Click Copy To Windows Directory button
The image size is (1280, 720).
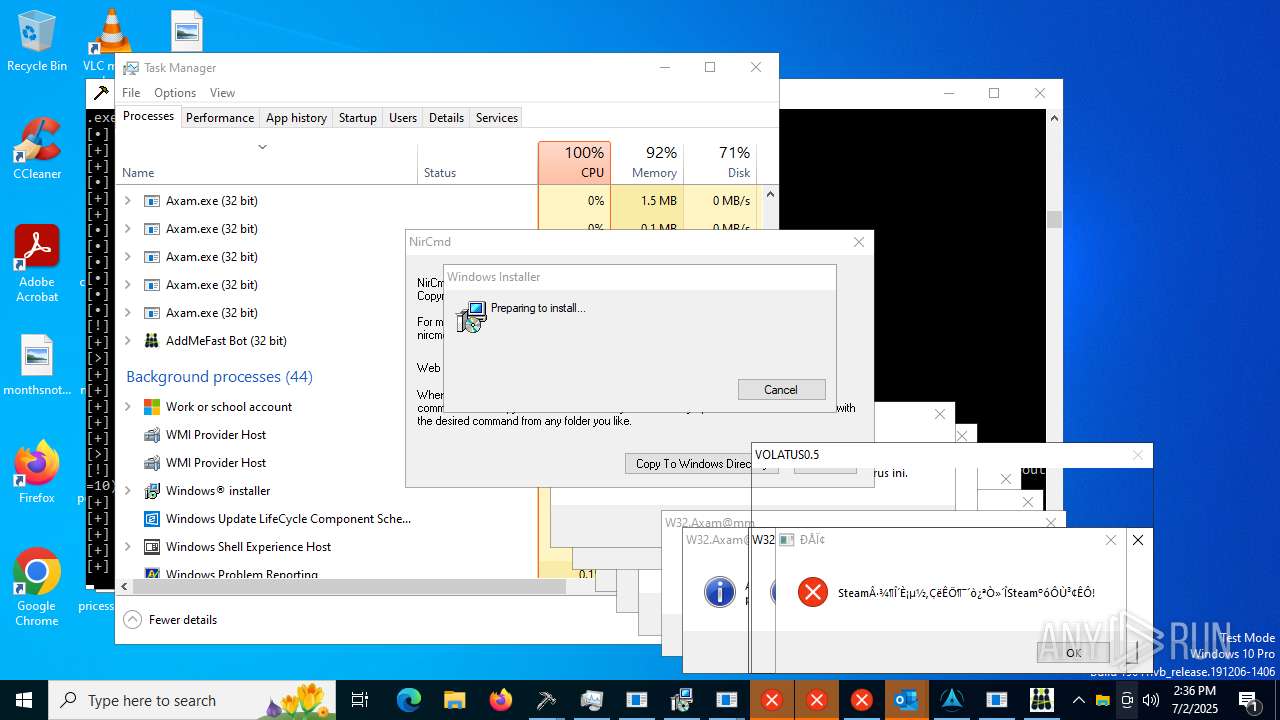701,464
